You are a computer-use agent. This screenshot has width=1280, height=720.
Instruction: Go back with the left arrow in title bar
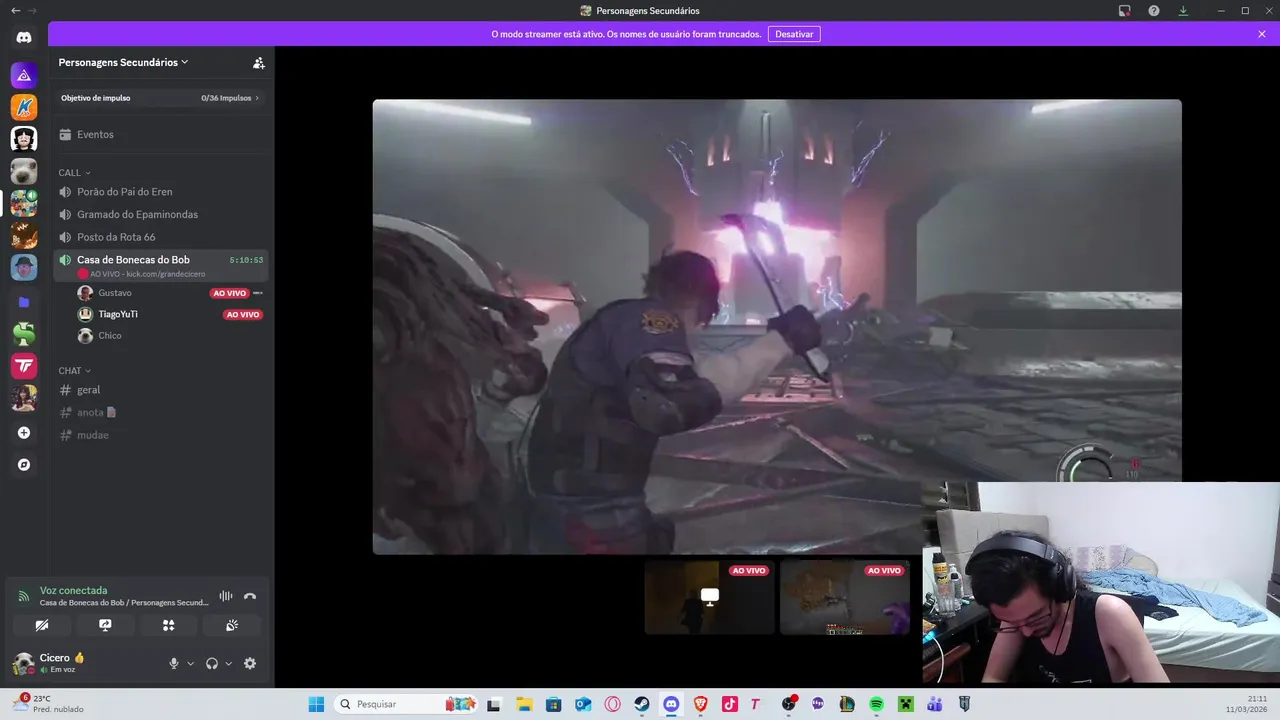15,11
